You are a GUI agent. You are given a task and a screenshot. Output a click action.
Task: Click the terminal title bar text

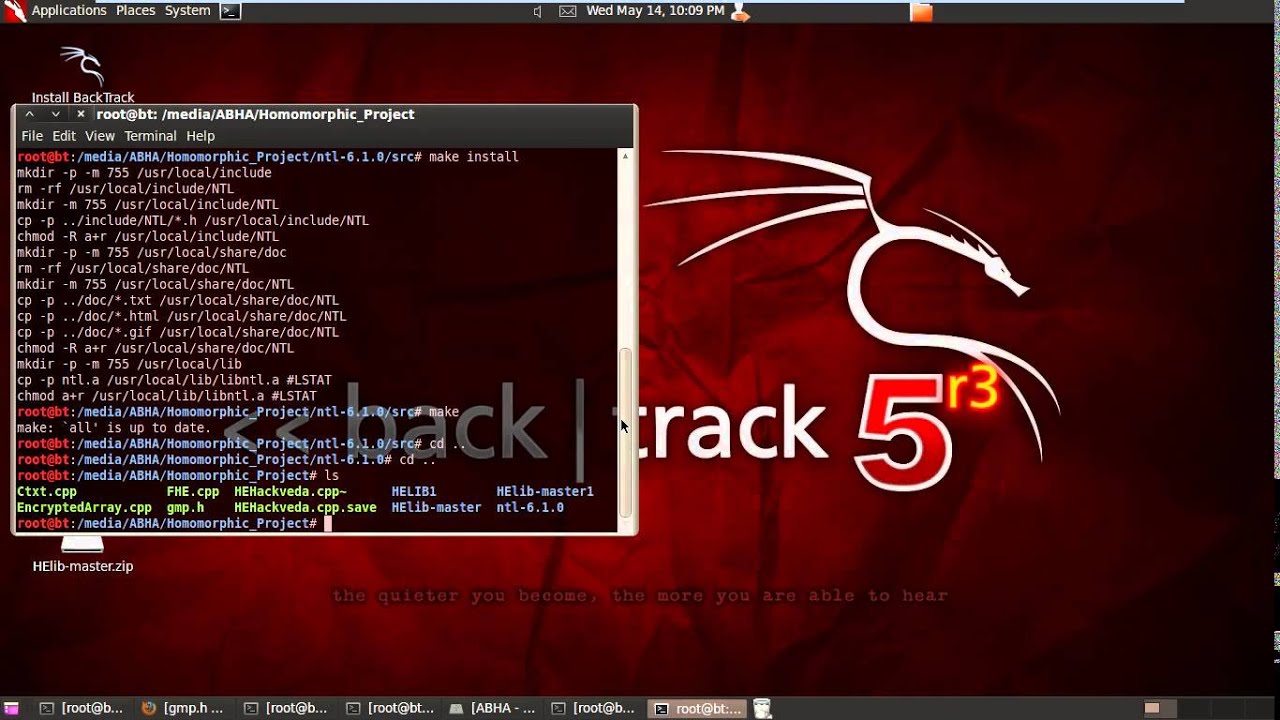[255, 114]
